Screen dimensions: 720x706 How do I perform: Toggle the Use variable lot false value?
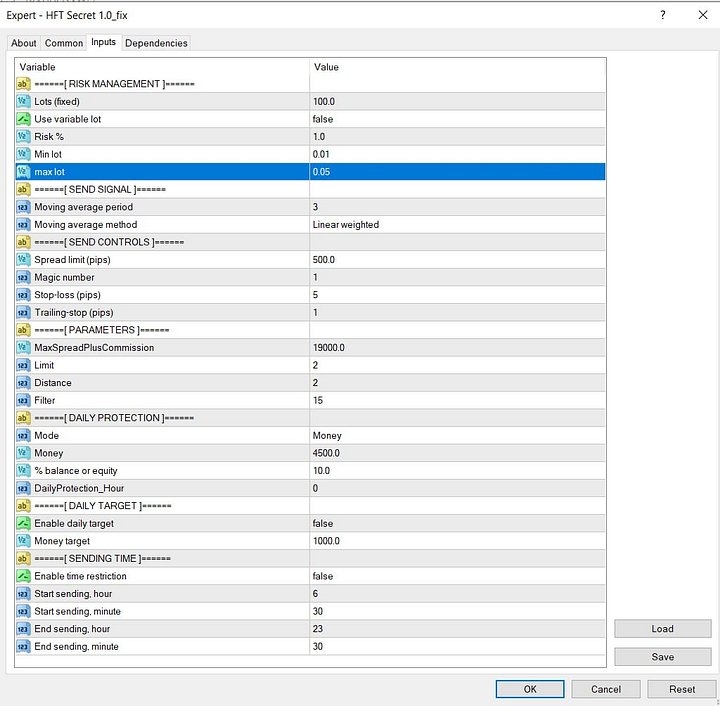pyautogui.click(x=456, y=119)
